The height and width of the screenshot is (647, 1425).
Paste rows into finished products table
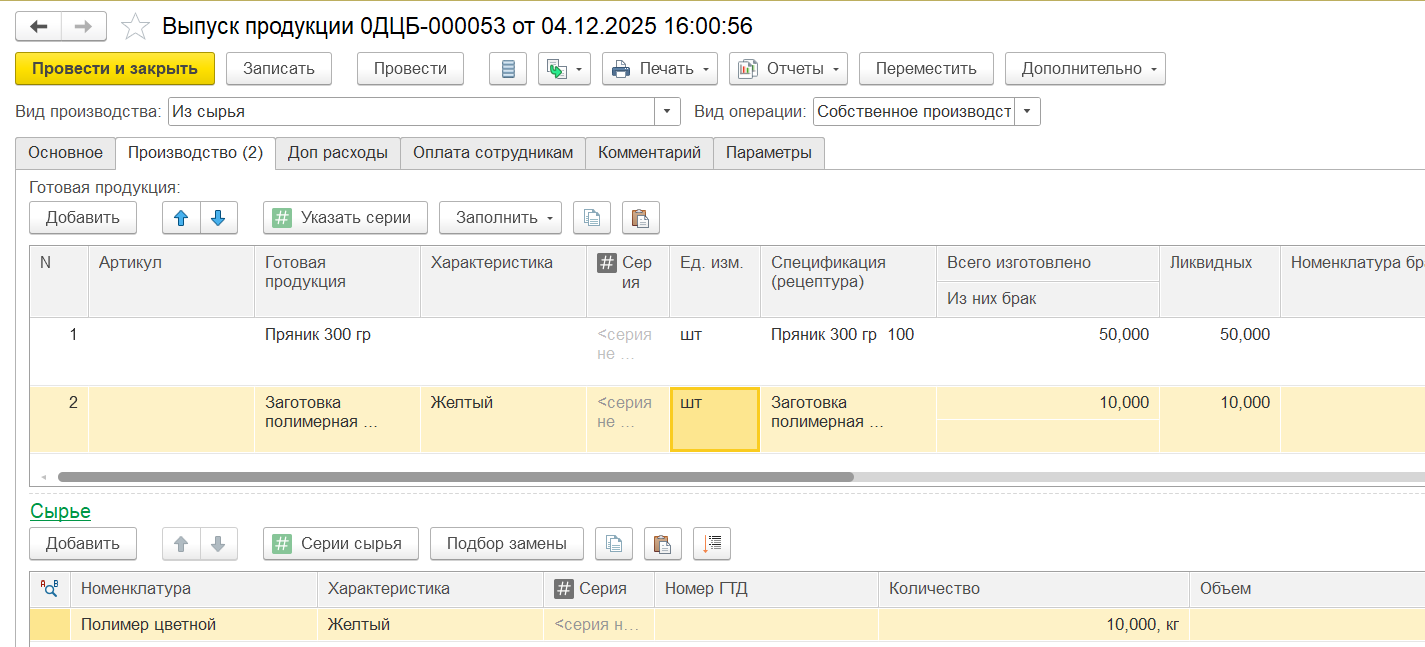pos(641,217)
